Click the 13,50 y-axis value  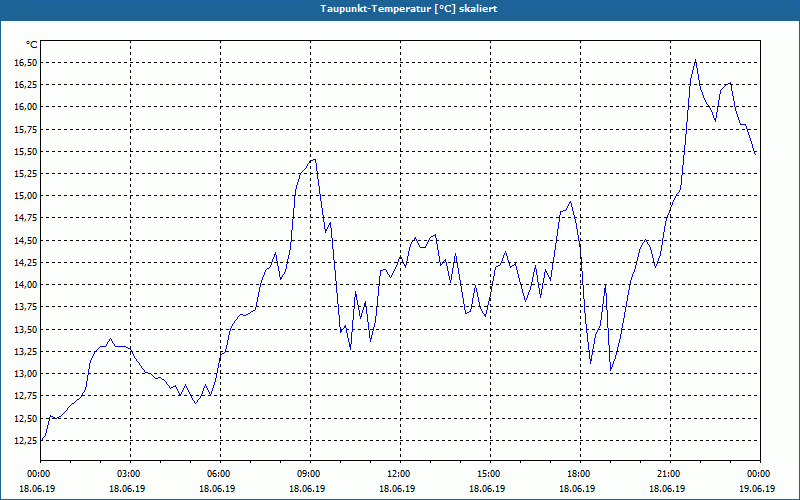(x=25, y=330)
